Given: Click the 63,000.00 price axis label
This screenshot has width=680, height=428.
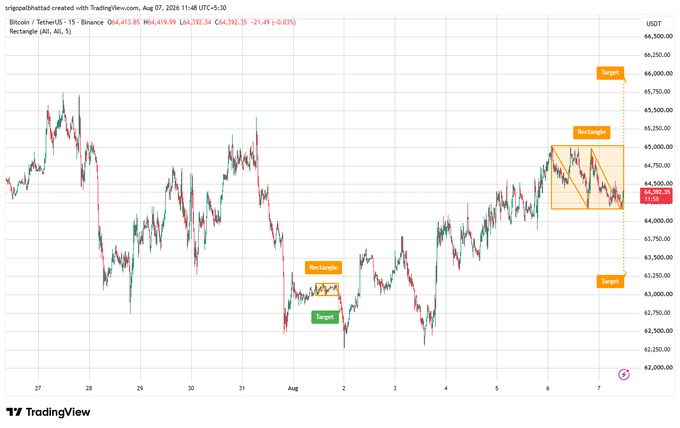Looking at the screenshot, I should 658,294.
